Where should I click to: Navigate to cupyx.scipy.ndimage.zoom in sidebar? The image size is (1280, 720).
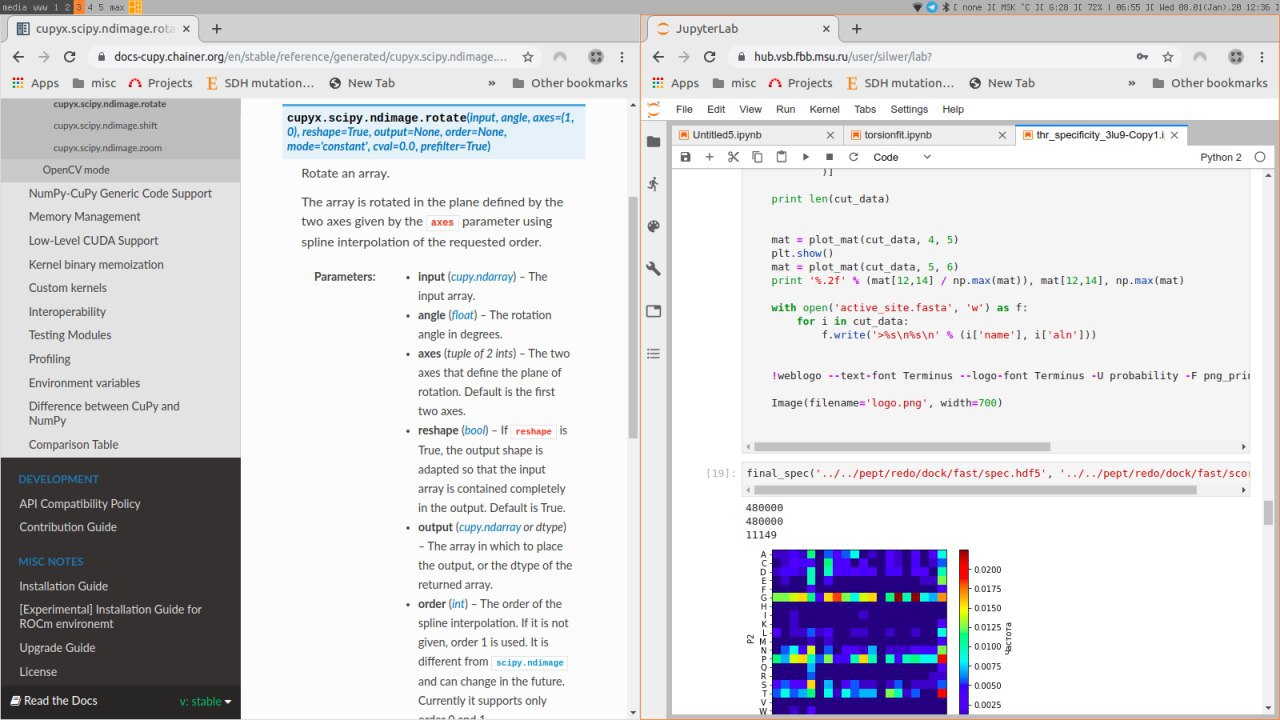108,148
